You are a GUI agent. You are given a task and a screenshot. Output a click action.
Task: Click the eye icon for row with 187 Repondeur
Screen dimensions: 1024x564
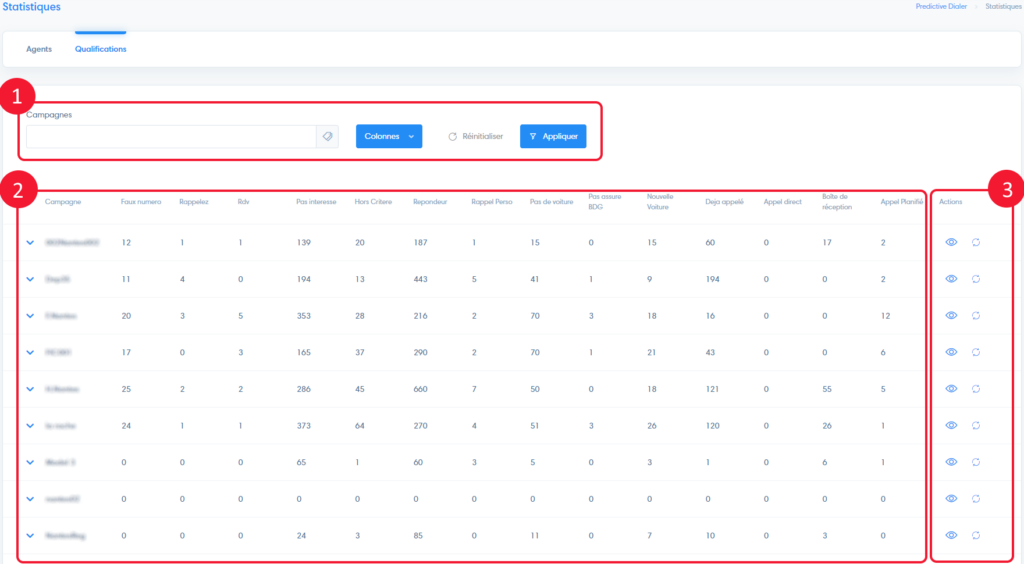click(951, 242)
